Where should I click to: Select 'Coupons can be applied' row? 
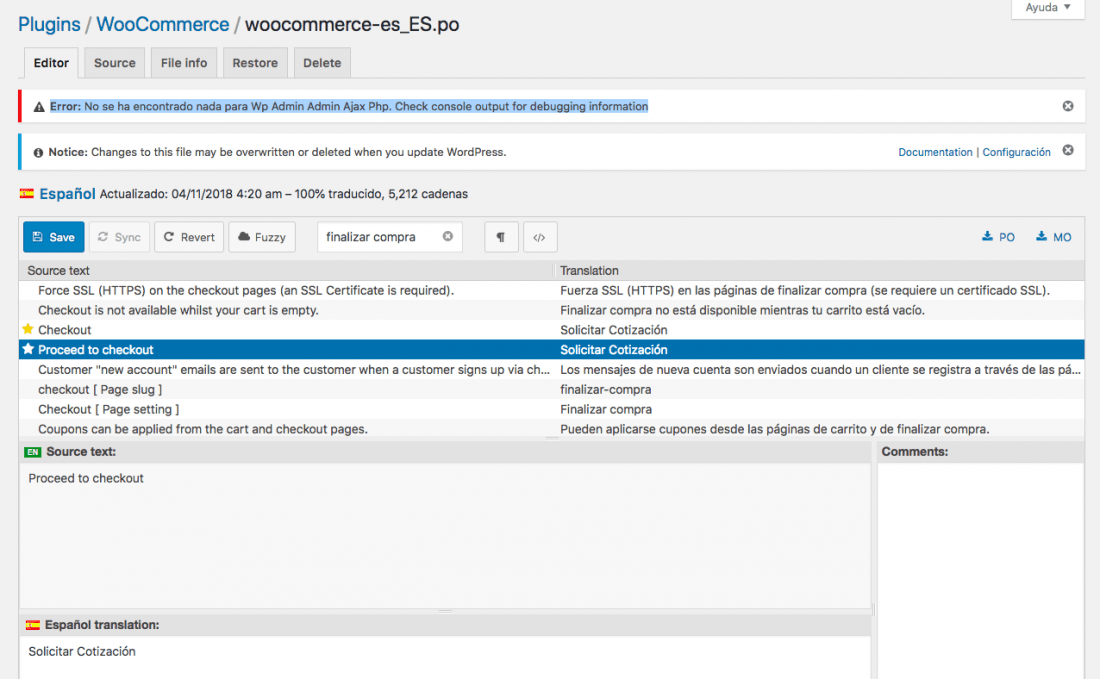(x=551, y=429)
